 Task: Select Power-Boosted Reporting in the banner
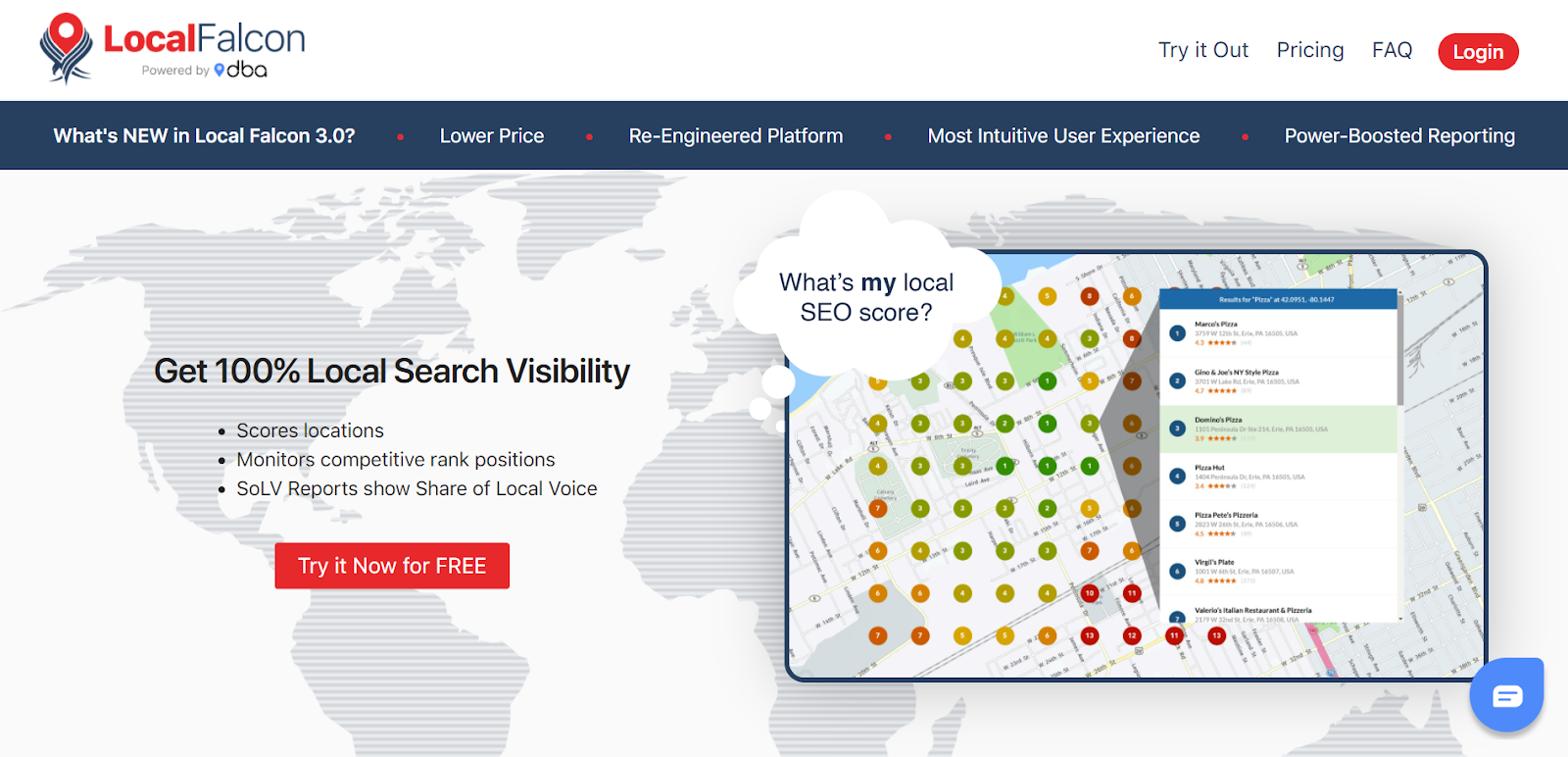pyautogui.click(x=1399, y=136)
